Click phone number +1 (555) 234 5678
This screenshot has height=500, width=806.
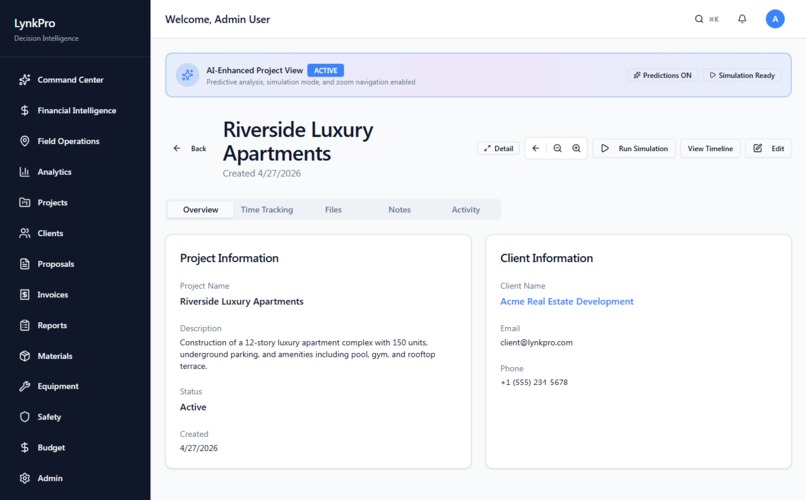click(534, 382)
